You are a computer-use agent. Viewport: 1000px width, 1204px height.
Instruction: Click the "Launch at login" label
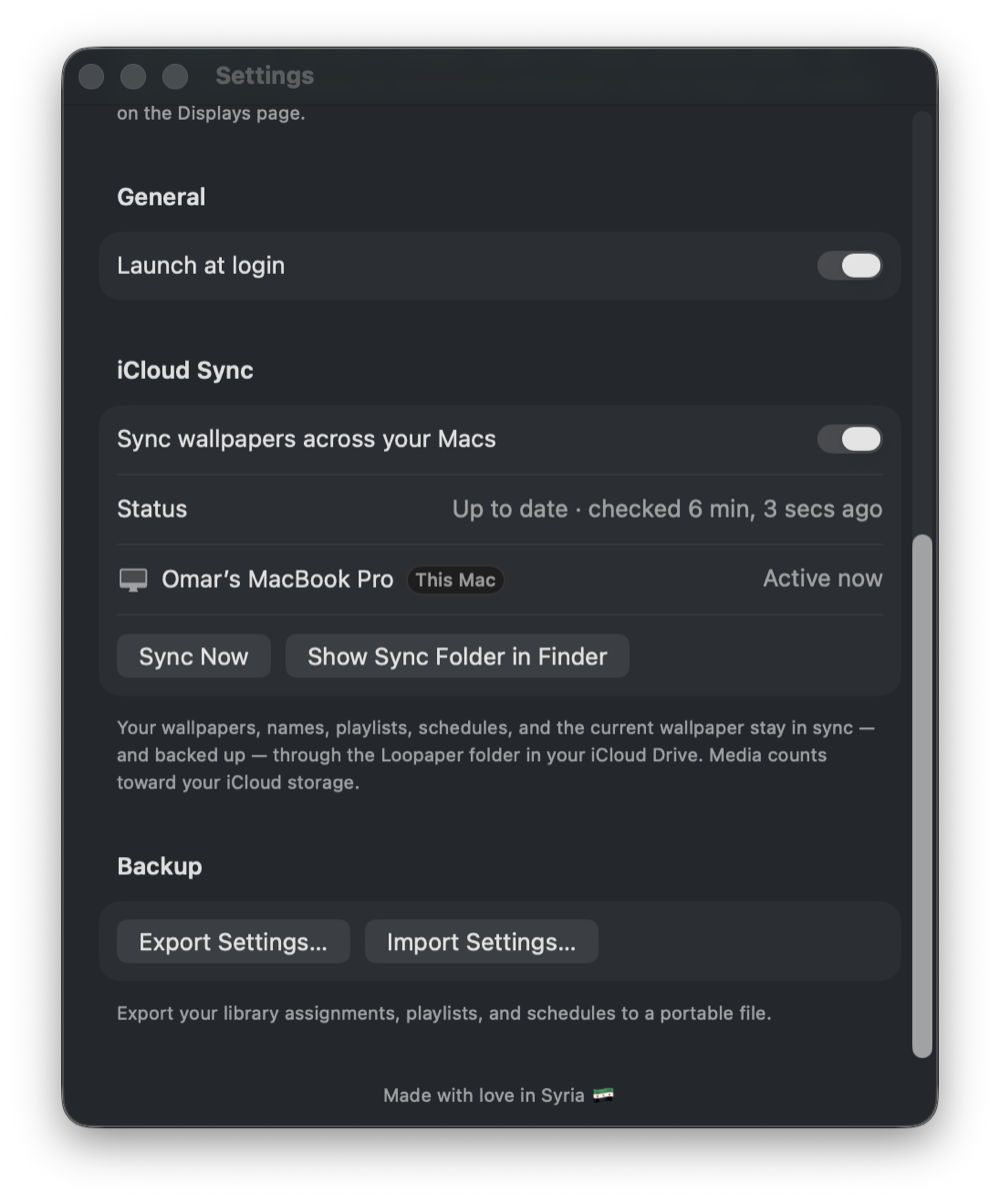tap(201, 265)
